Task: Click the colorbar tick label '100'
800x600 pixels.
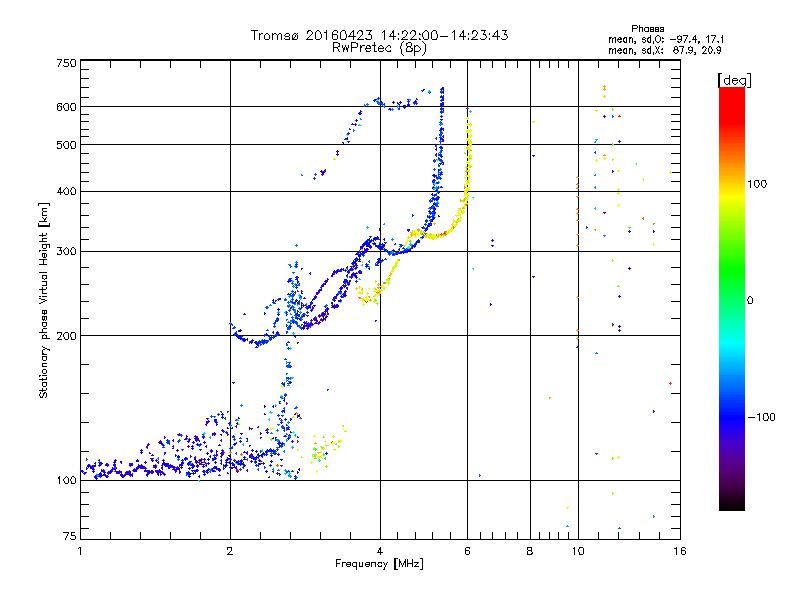Action: coord(757,184)
